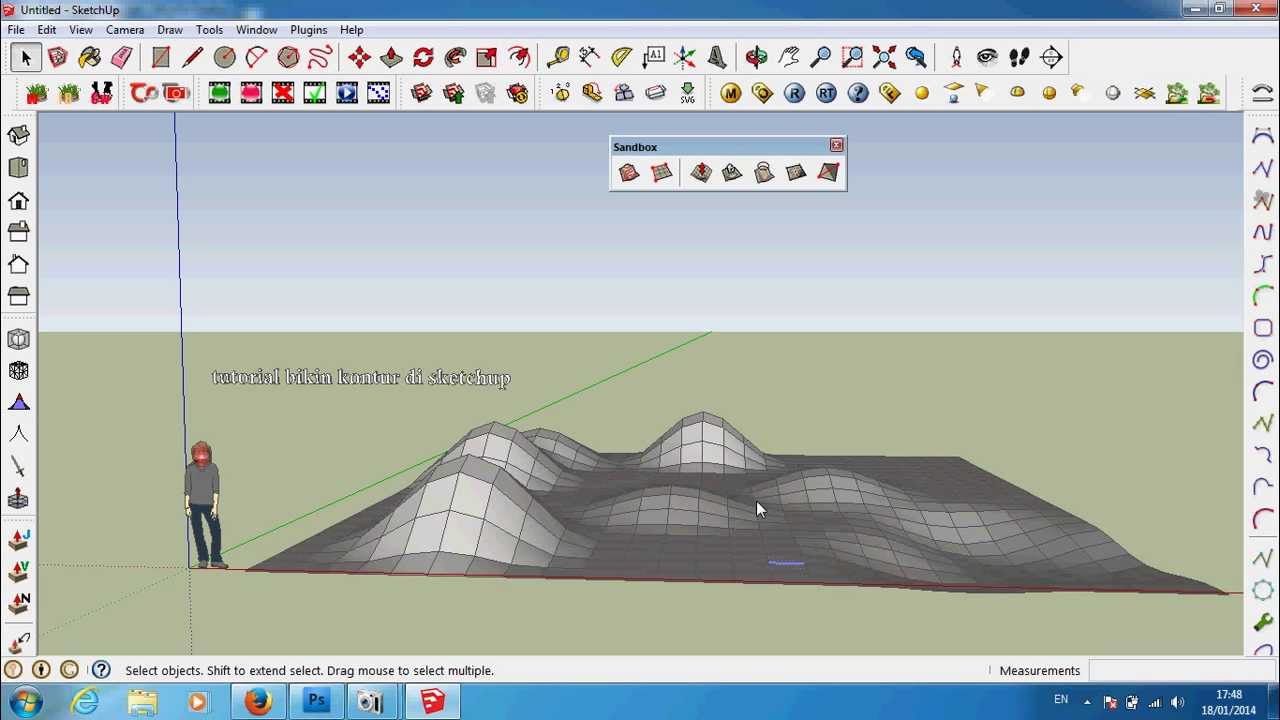The image size is (1280, 720).
Task: Open the Draw menu
Action: coord(170,30)
